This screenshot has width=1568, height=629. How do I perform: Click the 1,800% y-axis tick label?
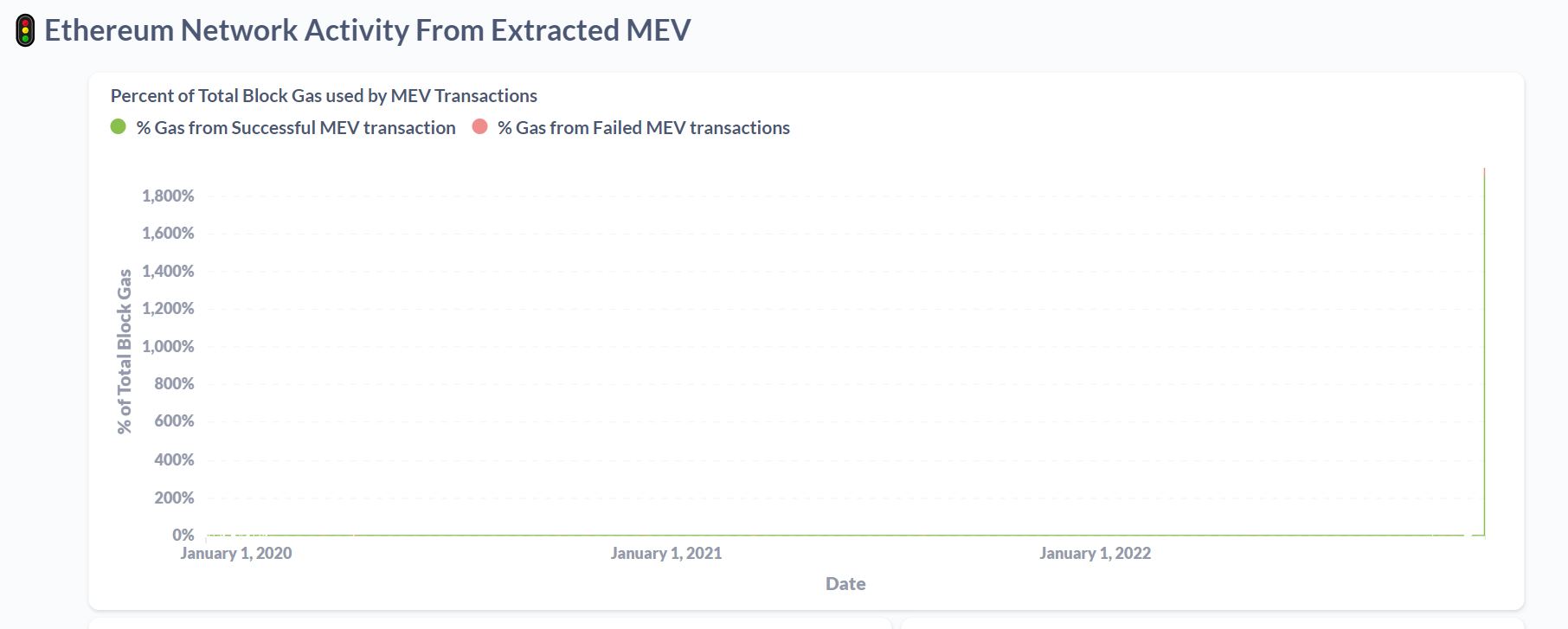(x=168, y=196)
